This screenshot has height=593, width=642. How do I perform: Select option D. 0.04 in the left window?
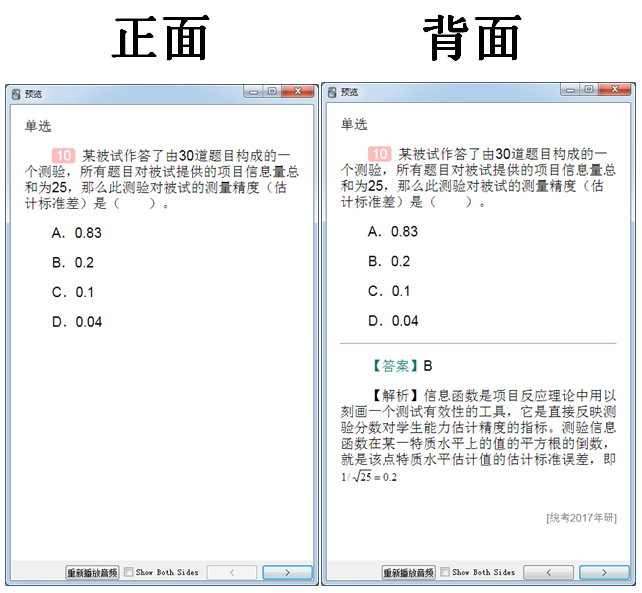(x=77, y=322)
